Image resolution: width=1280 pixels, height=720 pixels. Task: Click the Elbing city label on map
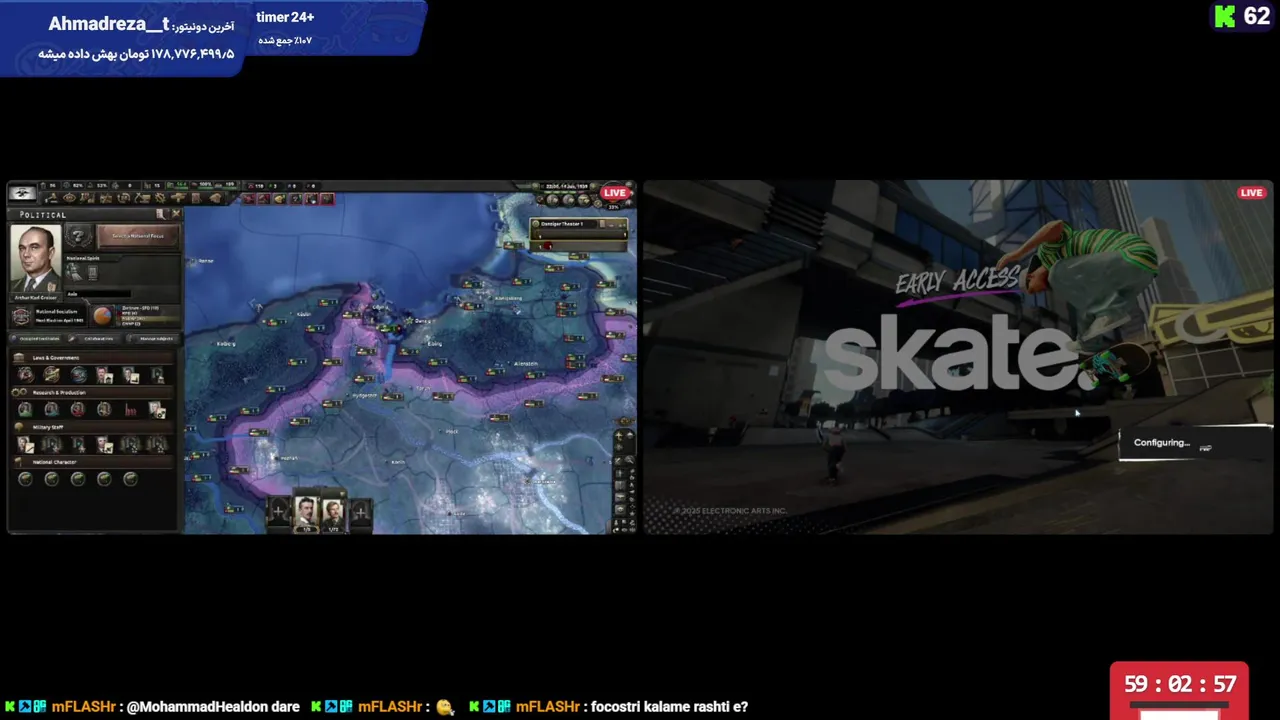pos(435,344)
